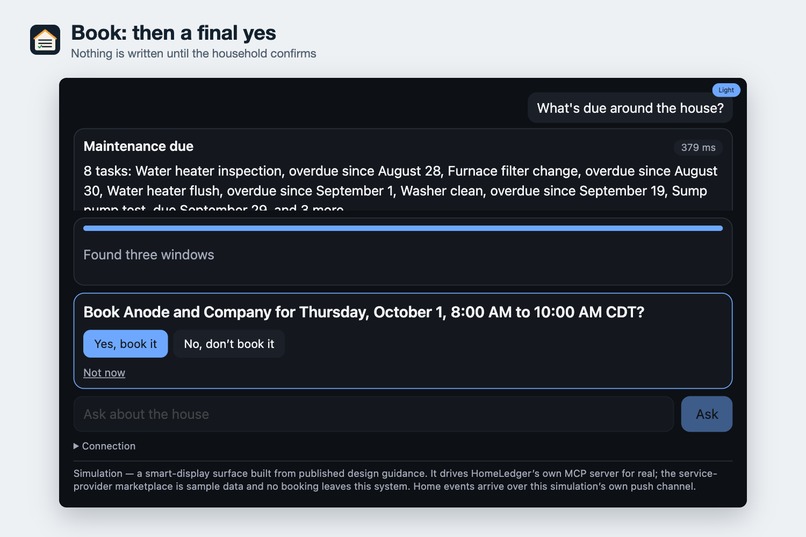Dismiss booking via Not now link
806x537 pixels.
104,373
